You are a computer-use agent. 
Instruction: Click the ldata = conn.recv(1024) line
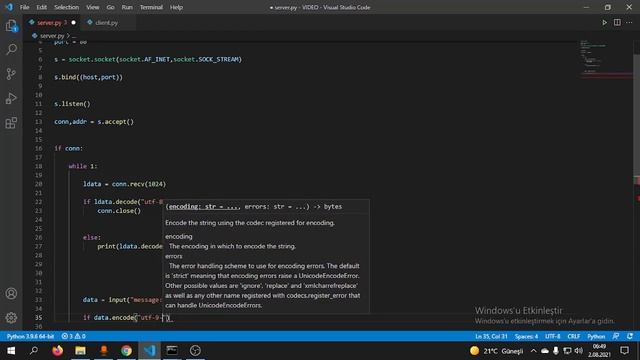tap(124, 184)
